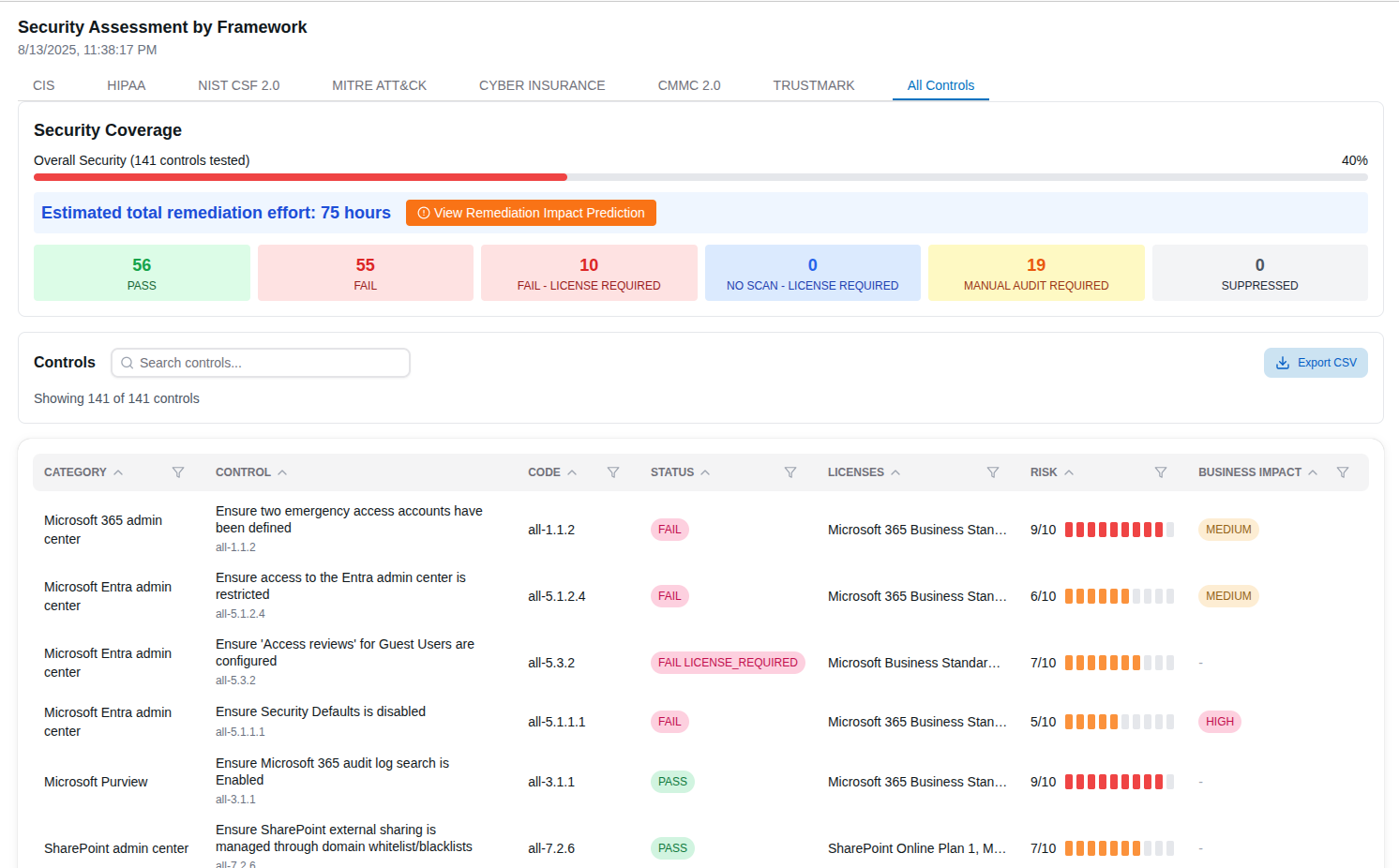Click the download icon on Export CSV
Image resolution: width=1399 pixels, height=868 pixels.
(1283, 363)
